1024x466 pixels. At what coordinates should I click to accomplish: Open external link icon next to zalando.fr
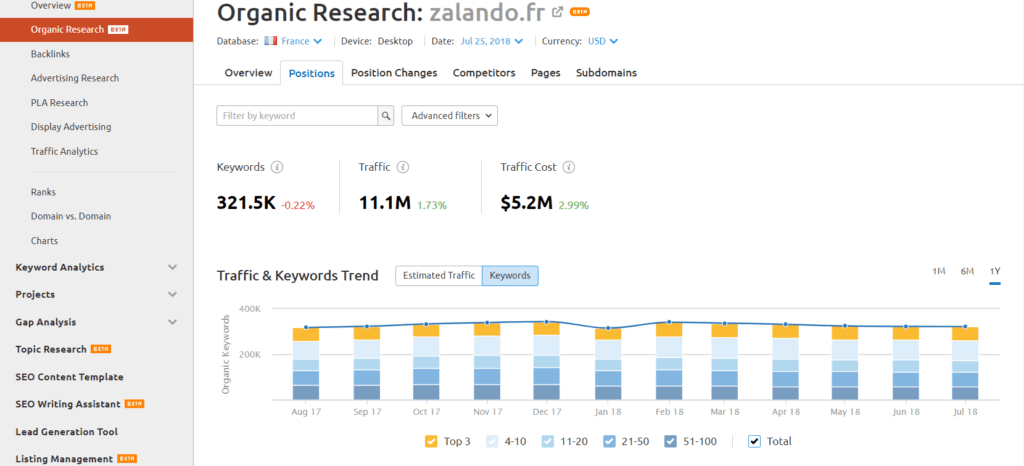coord(558,12)
